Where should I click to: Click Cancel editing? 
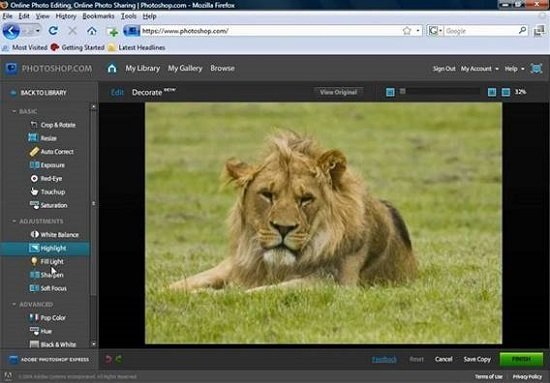coord(443,359)
